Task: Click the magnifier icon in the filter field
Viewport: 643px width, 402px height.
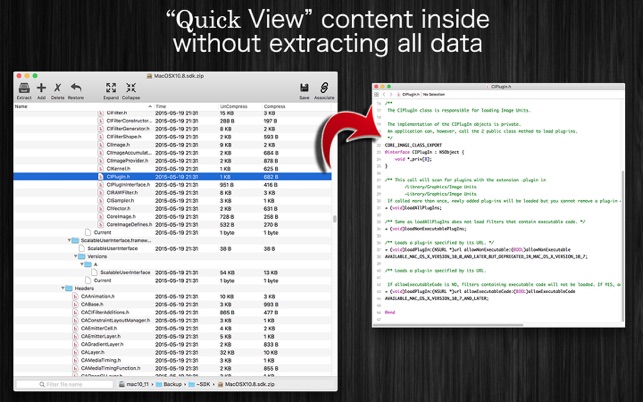Action: click(42, 384)
